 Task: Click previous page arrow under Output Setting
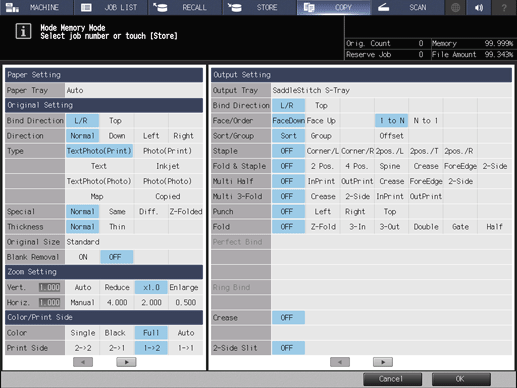340,362
